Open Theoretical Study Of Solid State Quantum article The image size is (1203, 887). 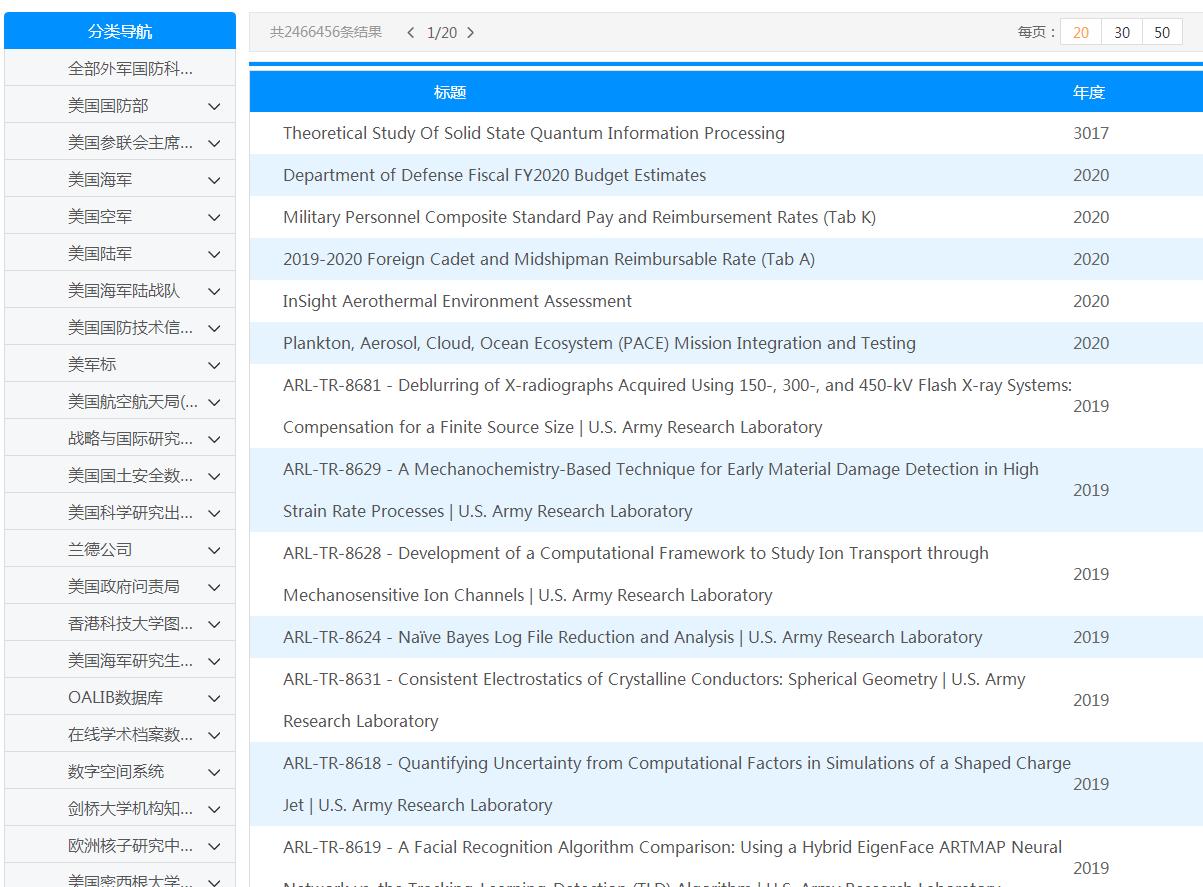click(533, 133)
